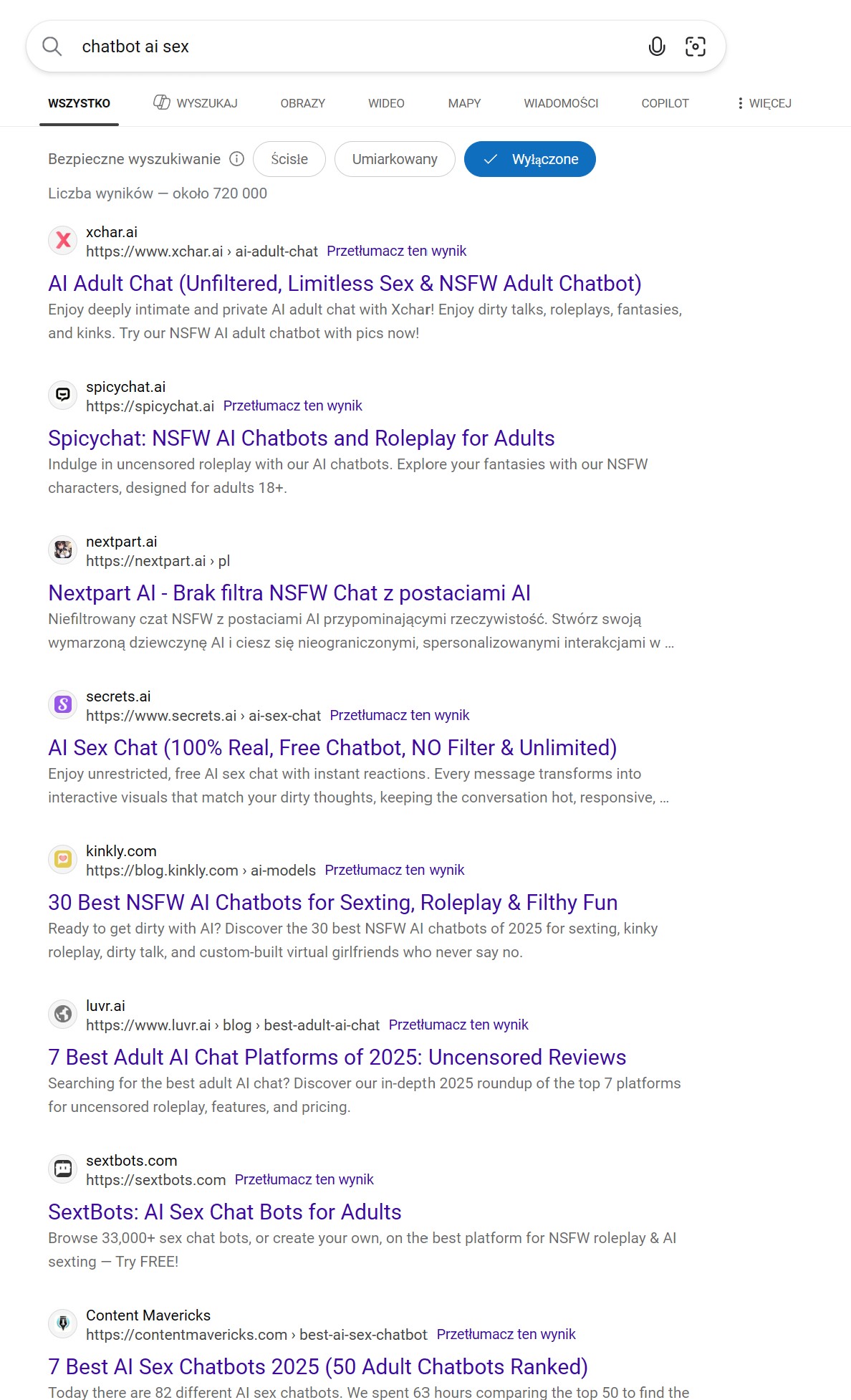Open visual search camera icon
The width and height of the screenshot is (851, 1400).
pyautogui.click(x=695, y=47)
